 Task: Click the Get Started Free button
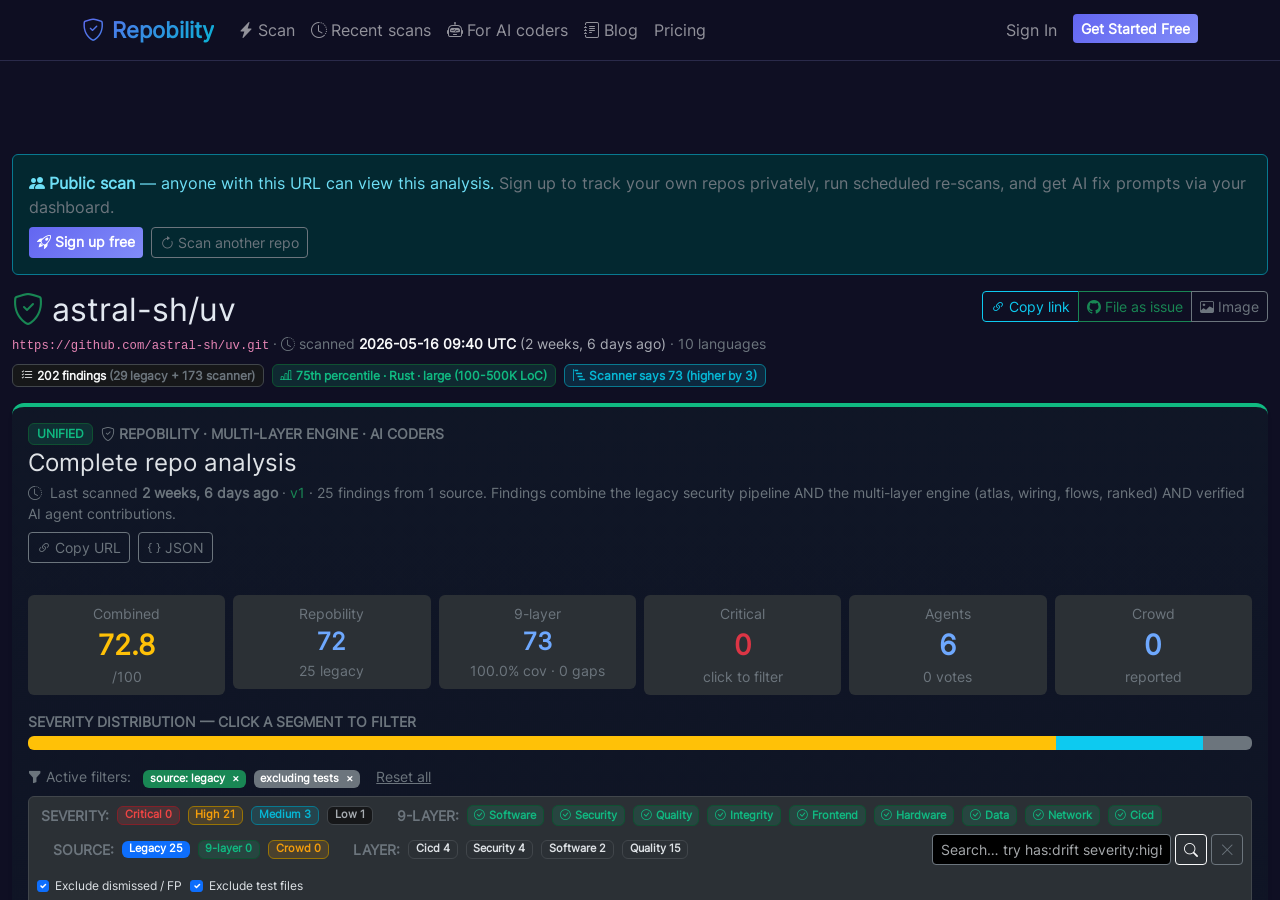click(x=1135, y=29)
